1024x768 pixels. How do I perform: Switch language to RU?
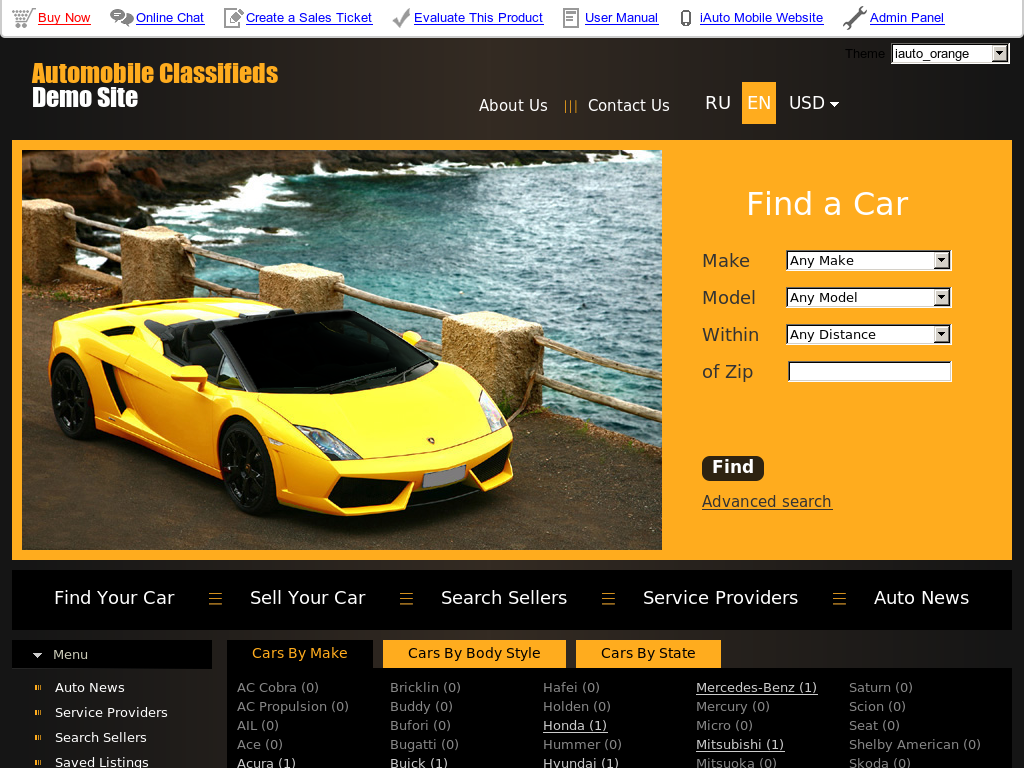pos(717,103)
